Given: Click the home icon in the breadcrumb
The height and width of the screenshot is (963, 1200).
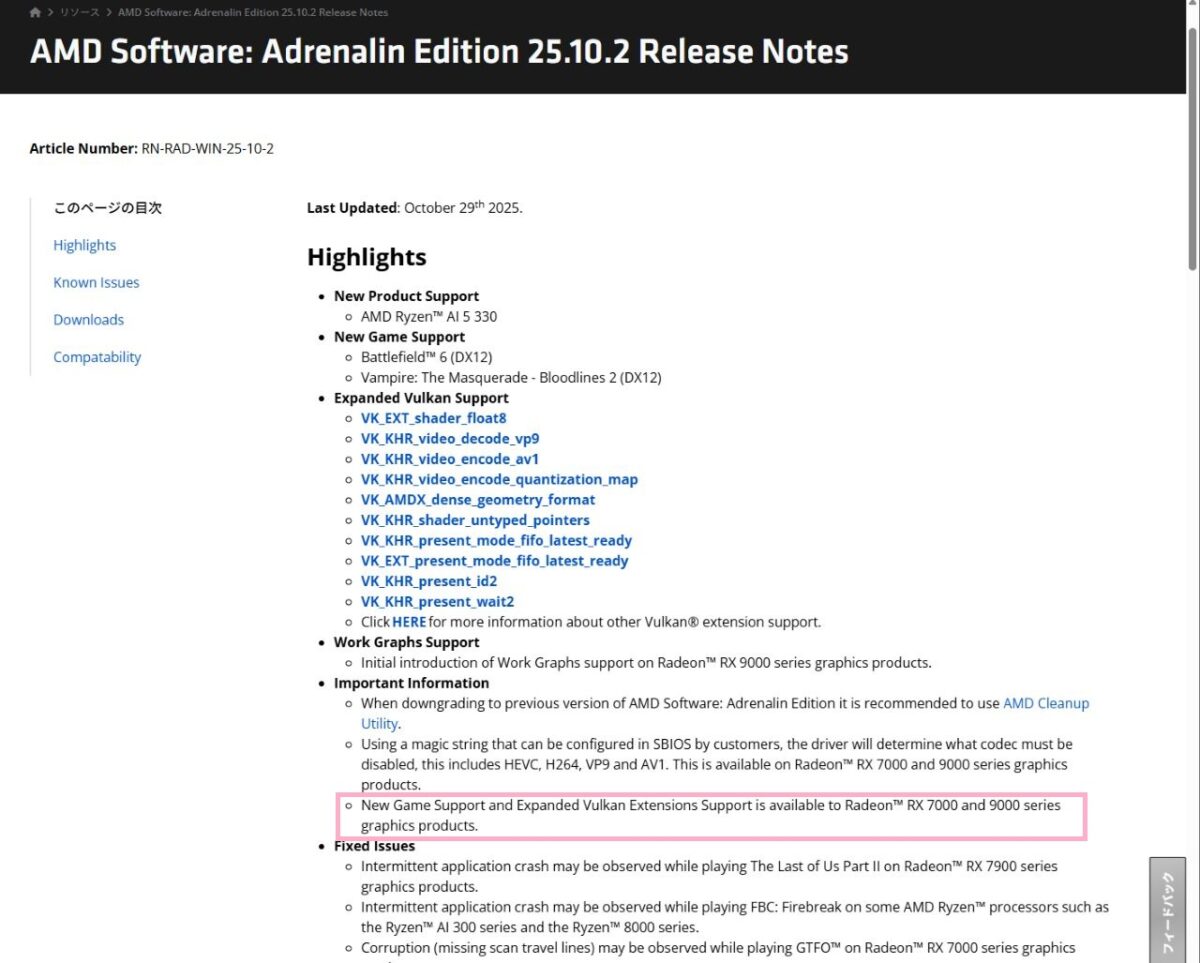Looking at the screenshot, I should (34, 12).
